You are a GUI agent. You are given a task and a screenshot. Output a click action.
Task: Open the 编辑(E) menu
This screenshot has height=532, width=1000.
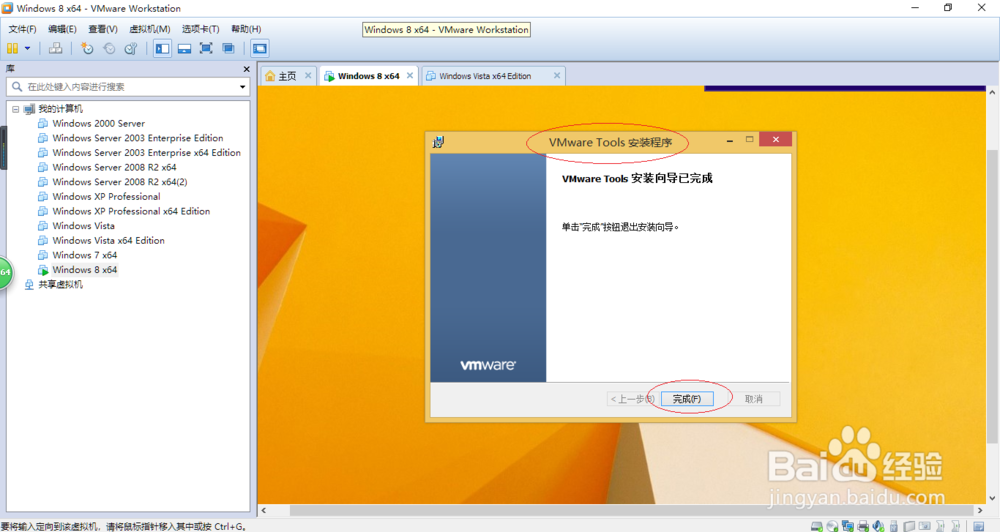(62, 29)
